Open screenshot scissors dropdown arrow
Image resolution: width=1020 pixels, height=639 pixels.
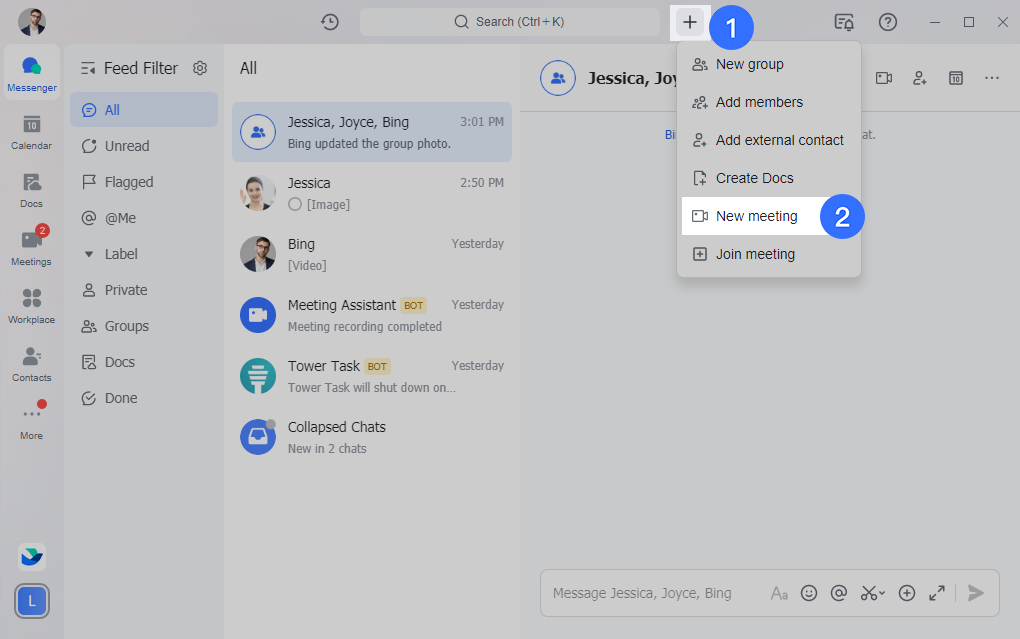(882, 593)
